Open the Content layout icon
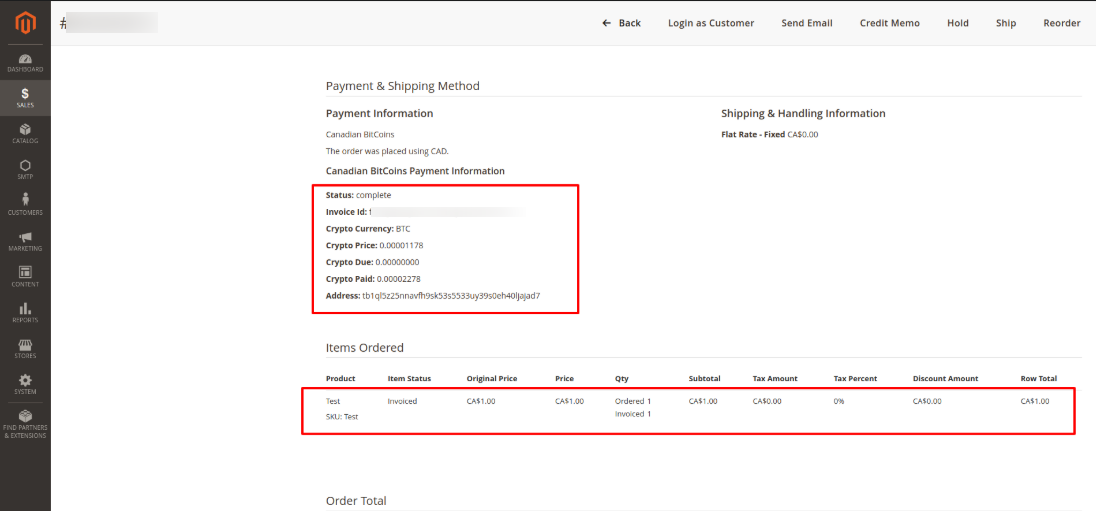 (25, 276)
